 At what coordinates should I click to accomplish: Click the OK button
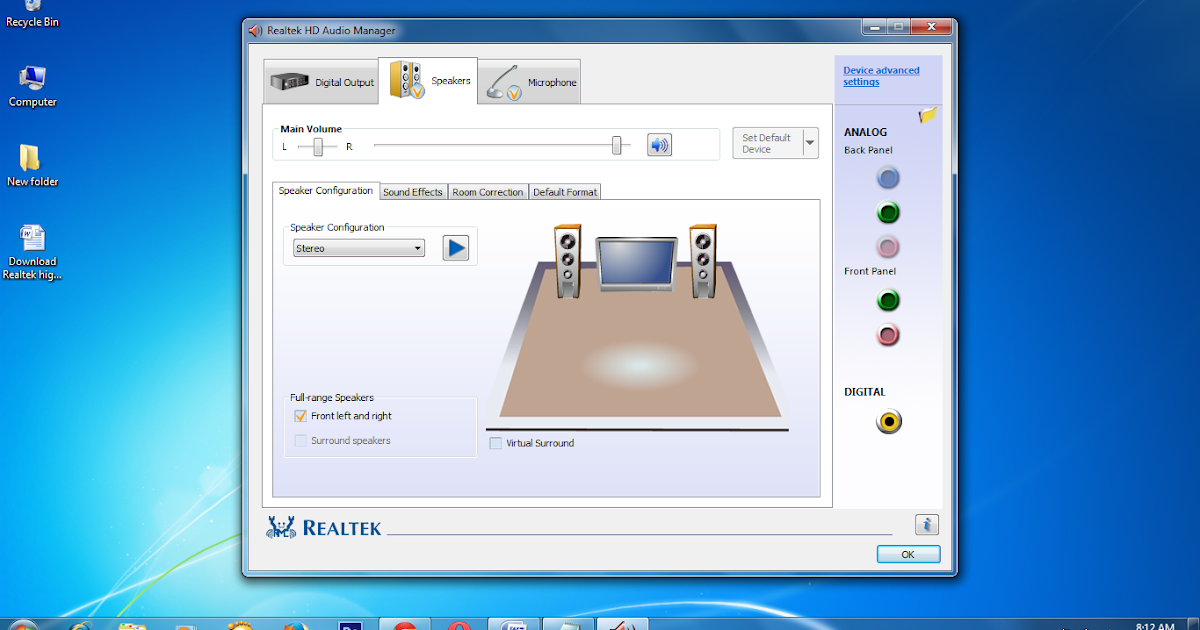tap(908, 554)
